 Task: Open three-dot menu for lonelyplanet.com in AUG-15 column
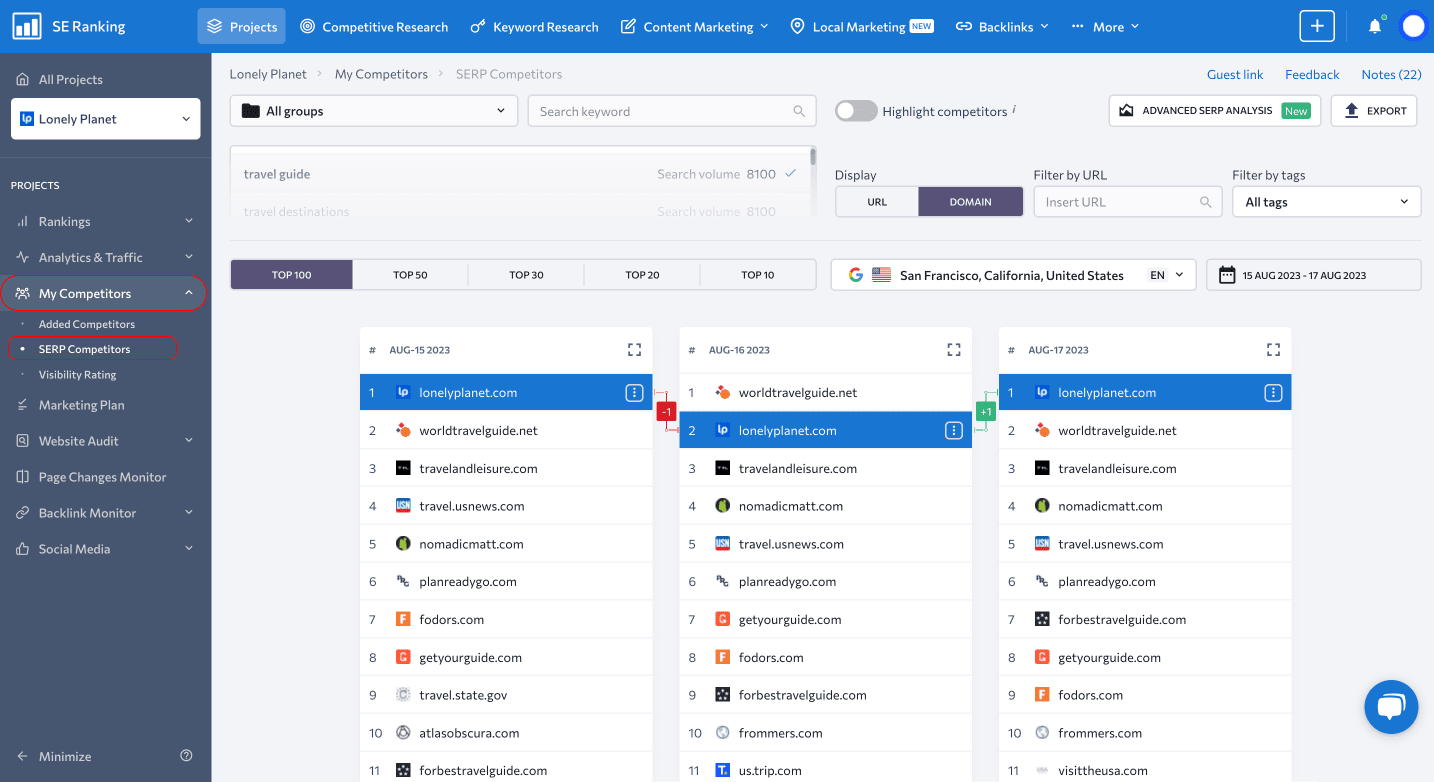point(634,393)
